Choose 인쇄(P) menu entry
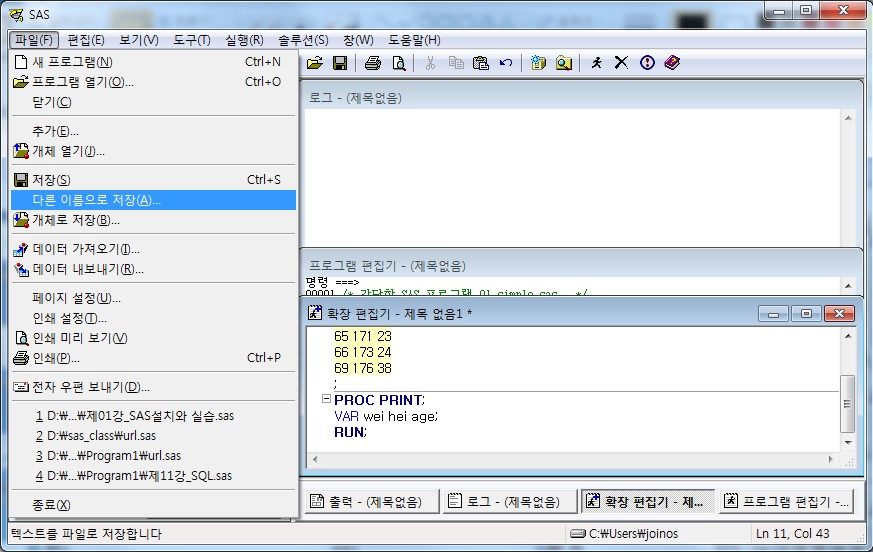873x552 pixels. pyautogui.click(x=153, y=358)
